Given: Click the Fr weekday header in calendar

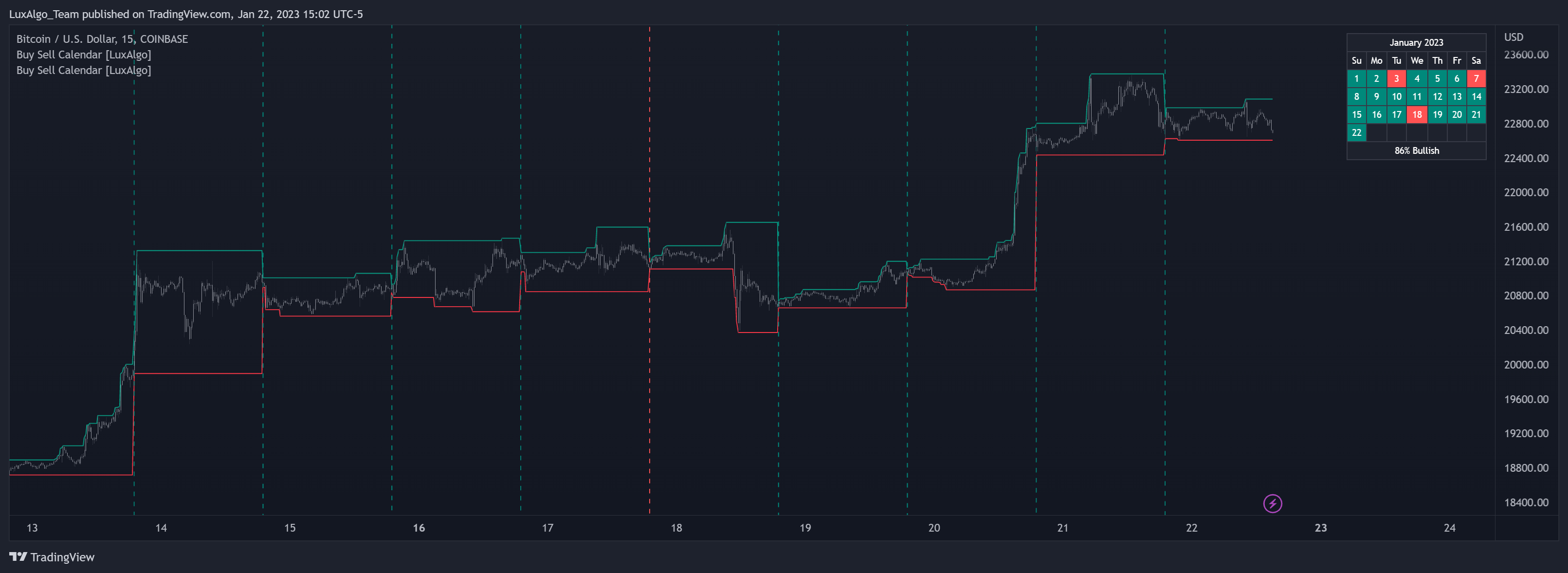Looking at the screenshot, I should (1457, 60).
